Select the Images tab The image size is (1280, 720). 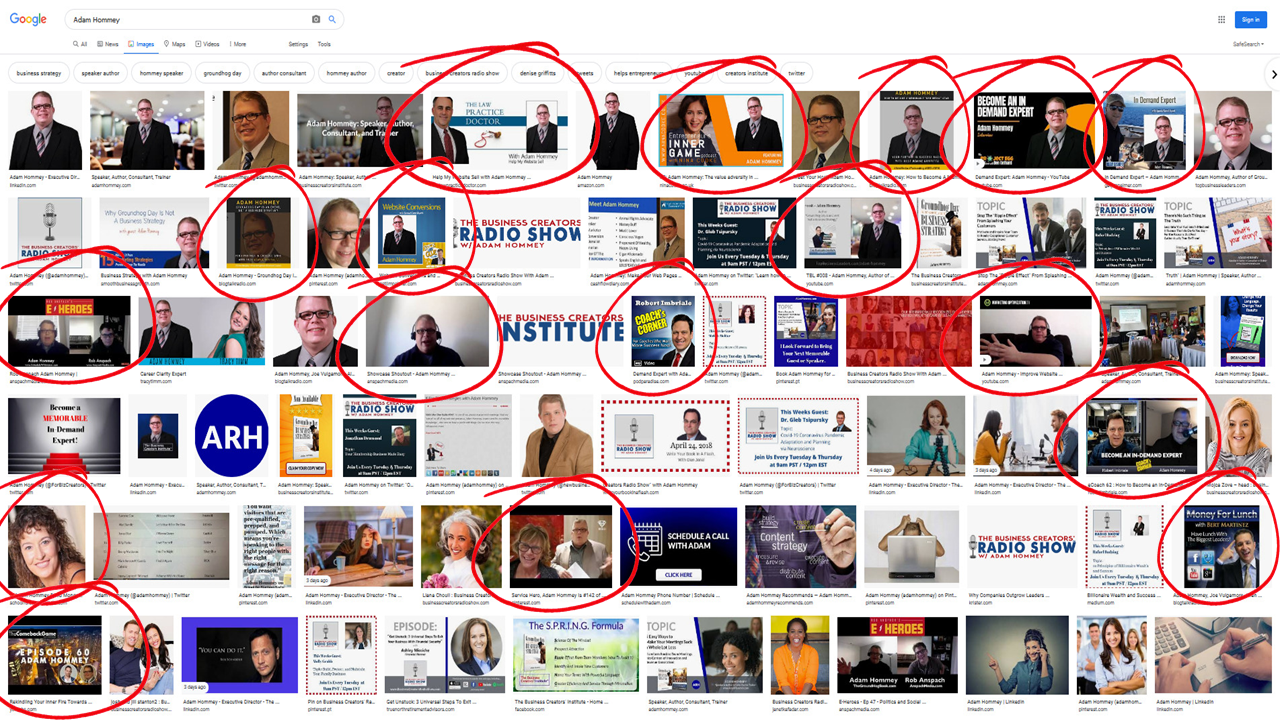[142, 44]
